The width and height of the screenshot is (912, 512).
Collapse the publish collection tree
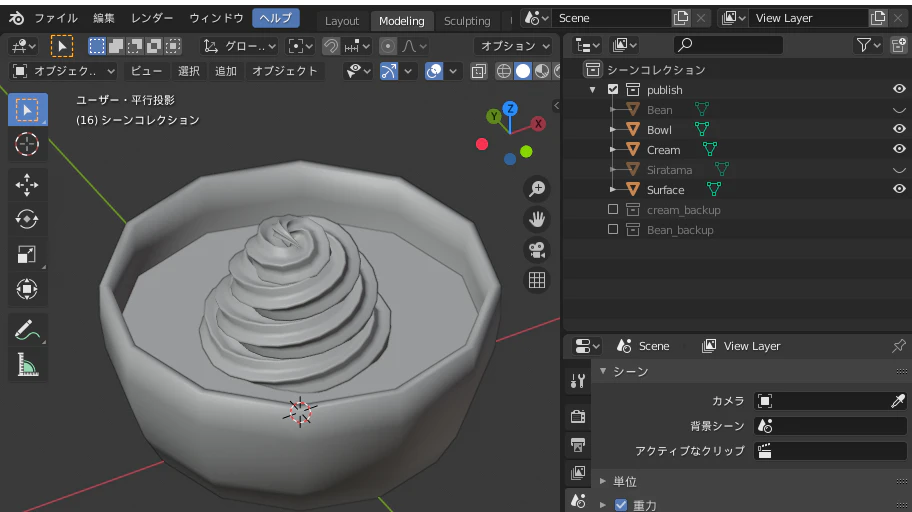(x=593, y=90)
